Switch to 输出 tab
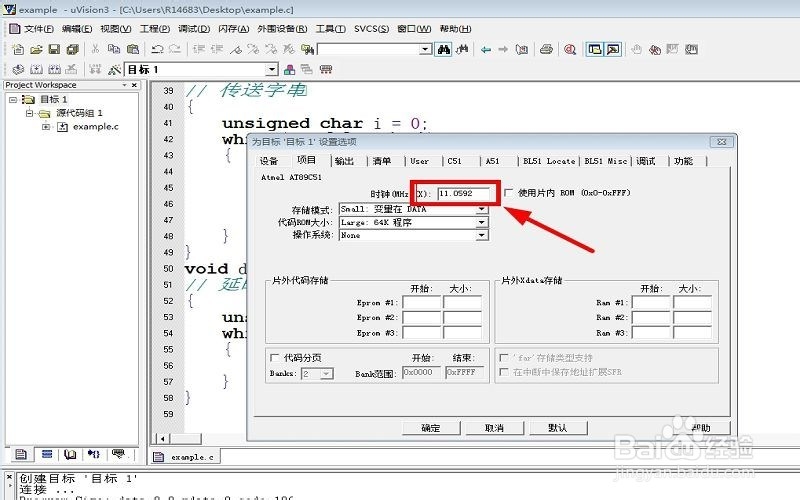This screenshot has height=500, width=800. 344,161
